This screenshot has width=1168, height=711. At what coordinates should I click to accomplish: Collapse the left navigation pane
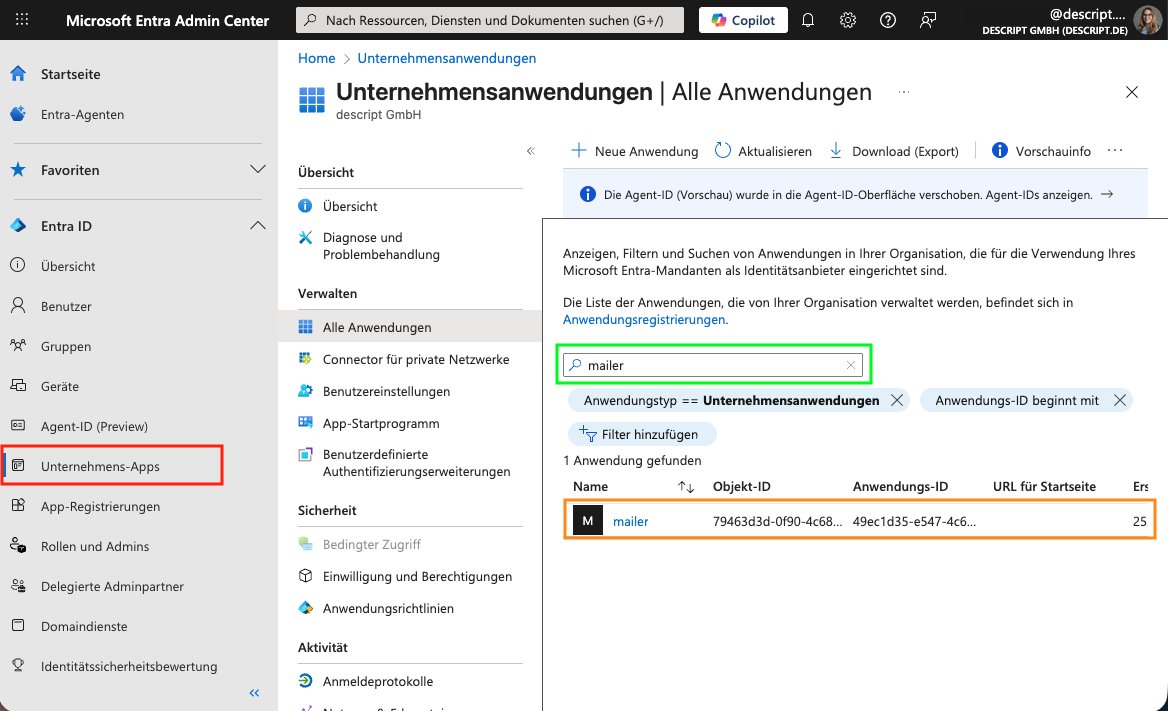tap(253, 693)
